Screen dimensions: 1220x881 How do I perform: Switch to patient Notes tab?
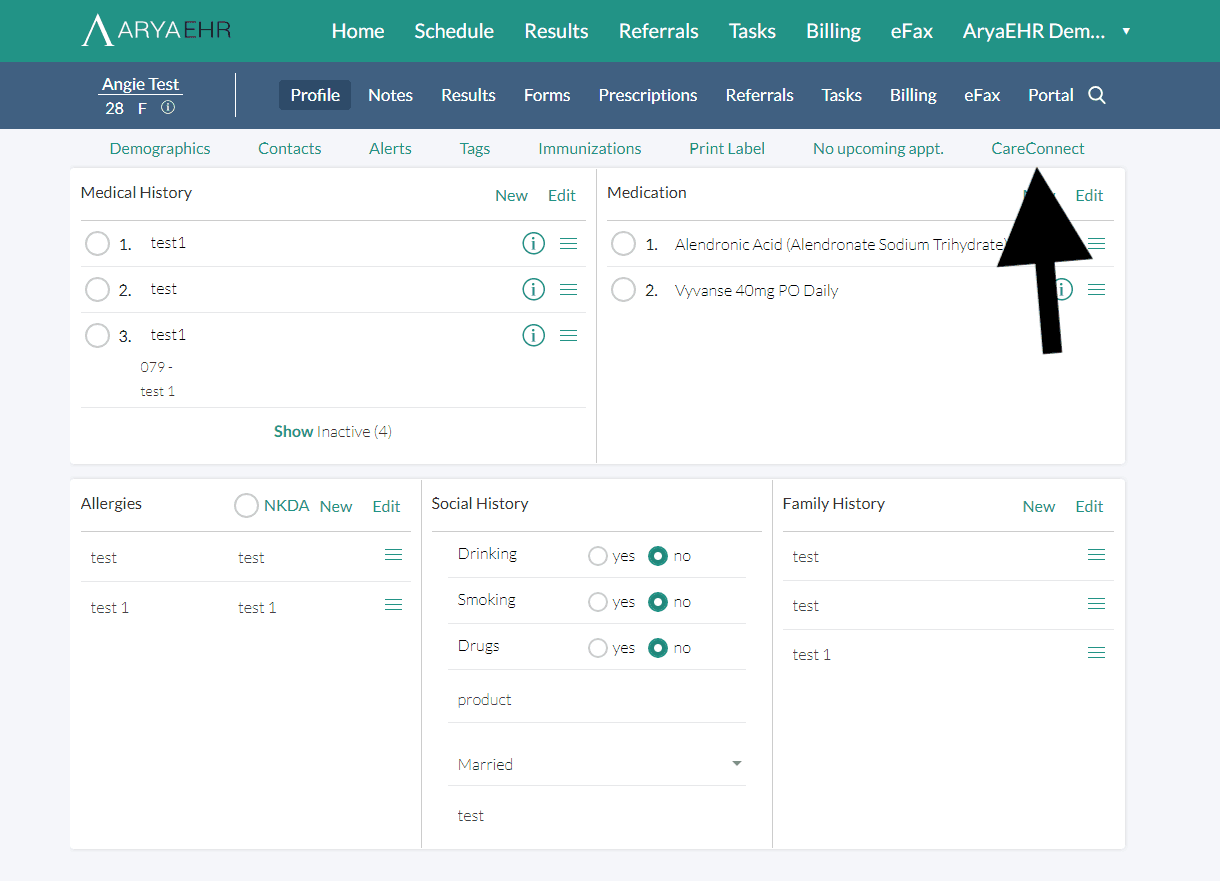click(x=390, y=95)
